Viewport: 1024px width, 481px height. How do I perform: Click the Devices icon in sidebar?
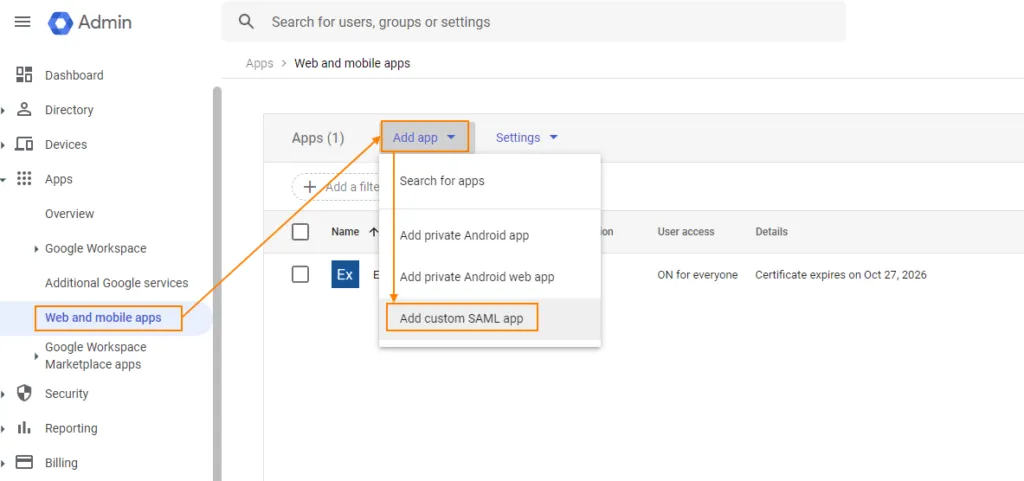click(24, 144)
